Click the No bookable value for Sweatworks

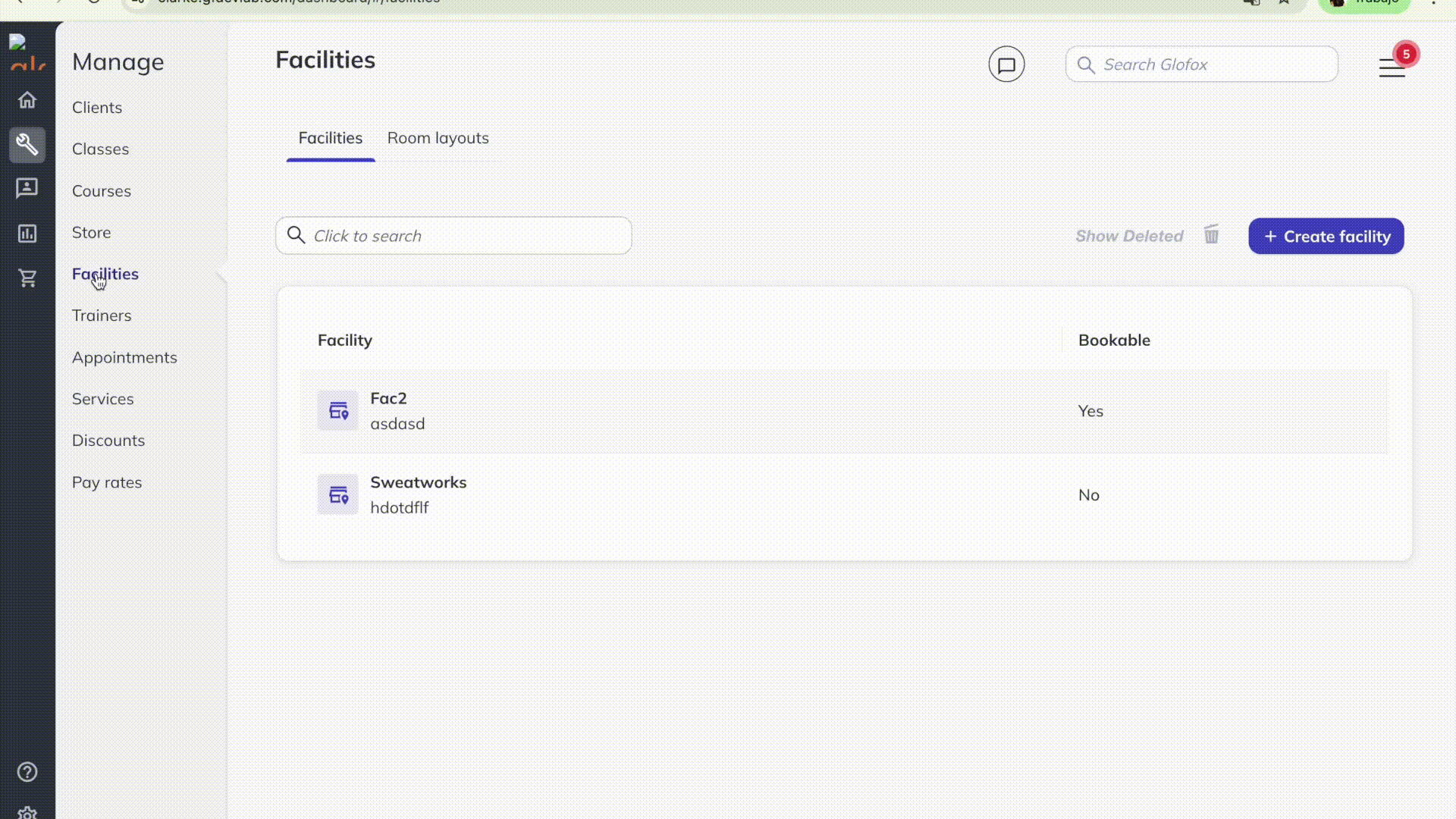[1088, 495]
